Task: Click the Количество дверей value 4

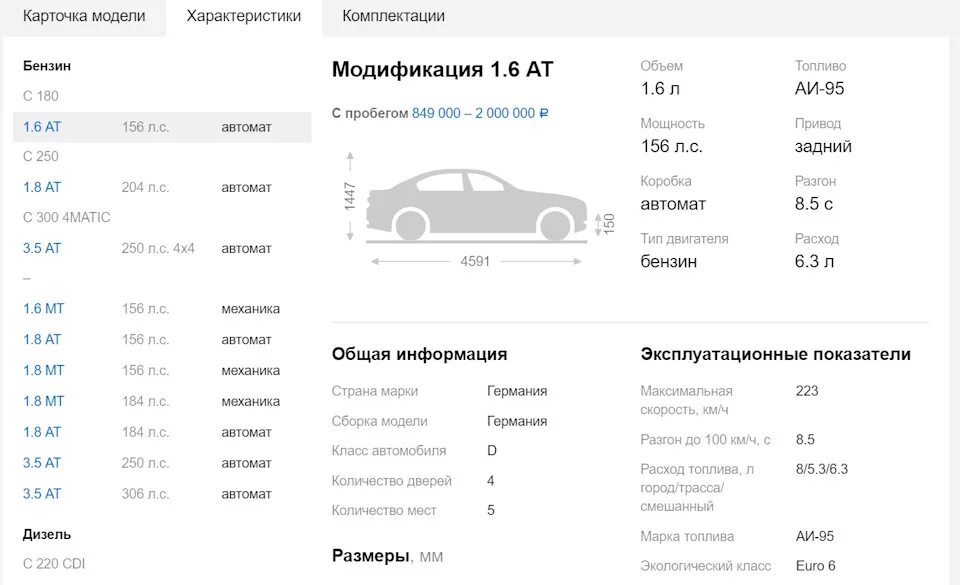Action: point(490,481)
